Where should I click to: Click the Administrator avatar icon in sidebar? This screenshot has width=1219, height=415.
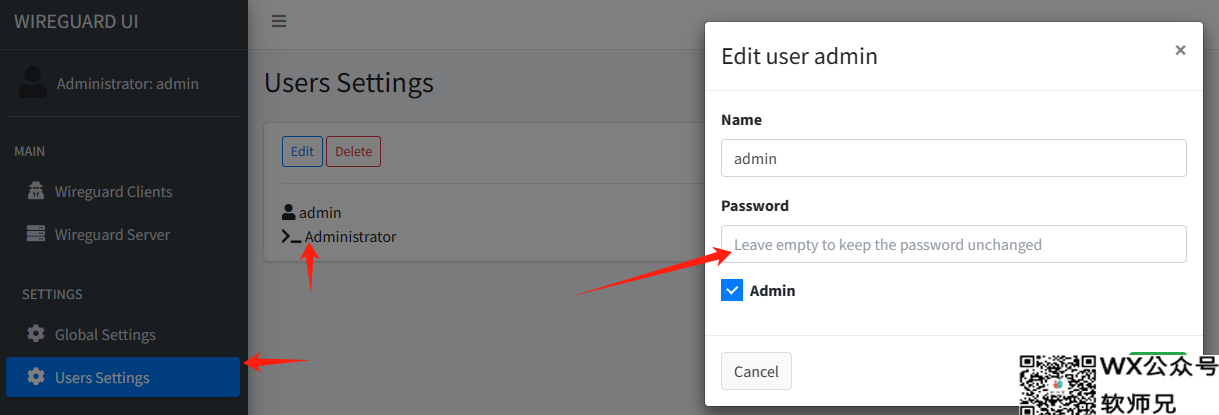(33, 83)
